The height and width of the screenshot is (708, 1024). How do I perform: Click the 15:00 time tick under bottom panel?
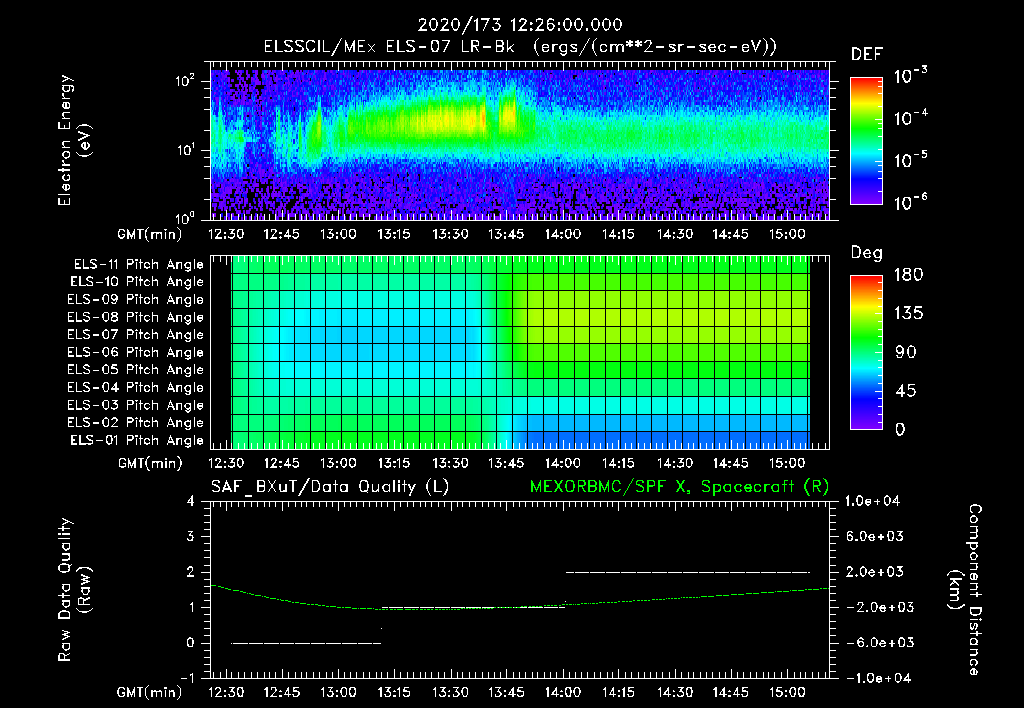tap(787, 692)
